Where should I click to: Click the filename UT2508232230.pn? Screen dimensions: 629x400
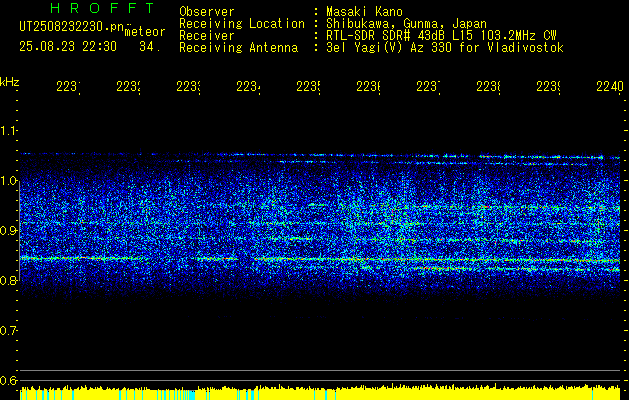click(x=71, y=27)
